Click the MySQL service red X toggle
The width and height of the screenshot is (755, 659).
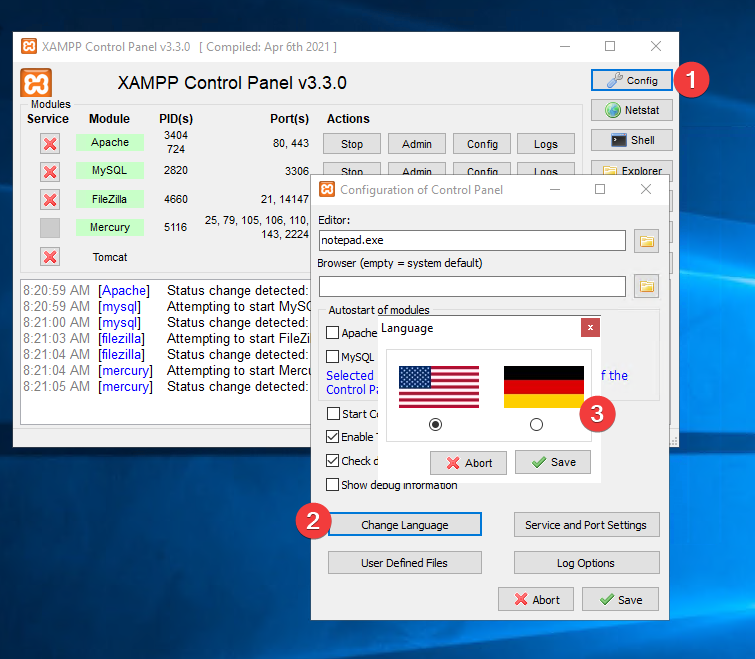pos(50,171)
